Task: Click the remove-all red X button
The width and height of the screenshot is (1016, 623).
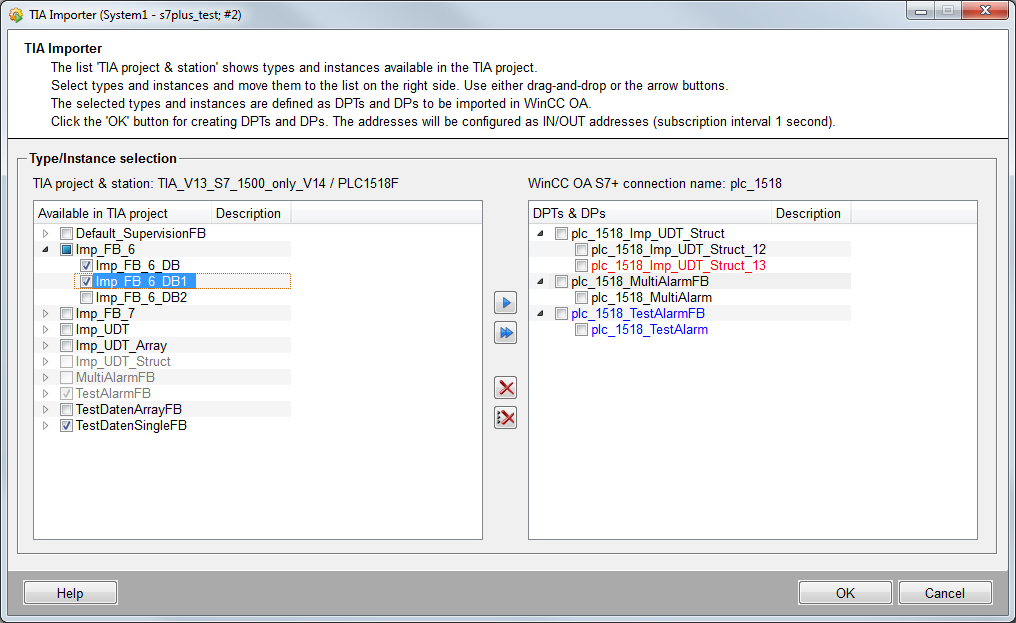Action: click(506, 418)
